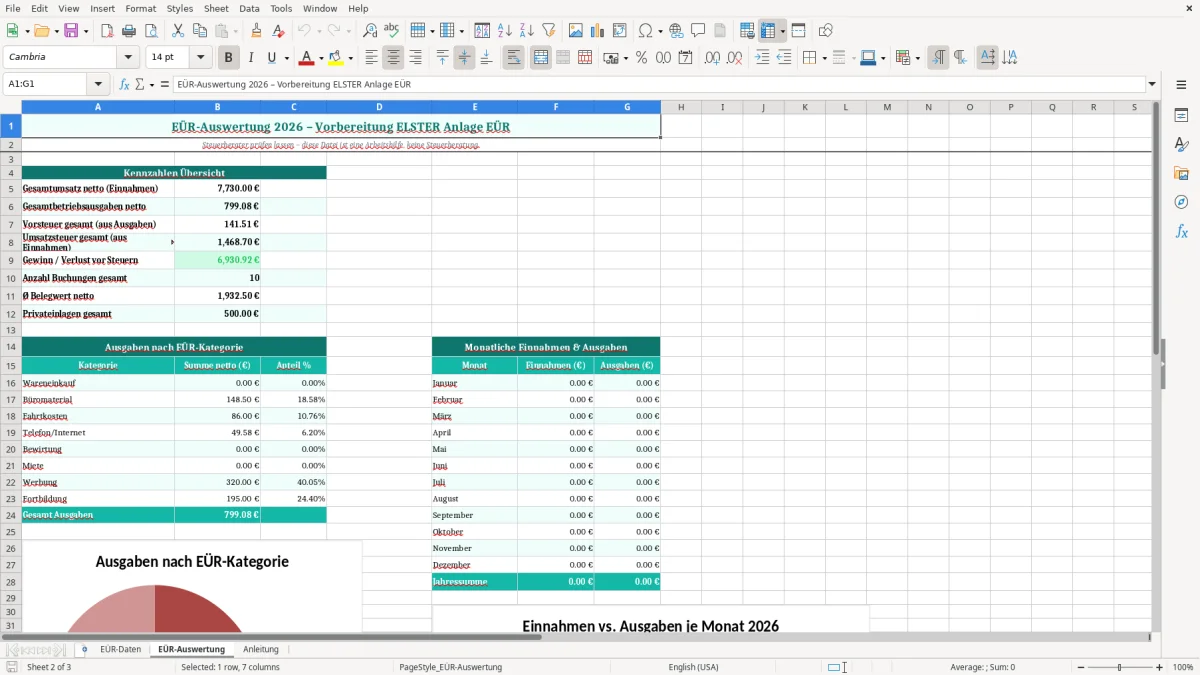Screen dimensions: 1200x675
Task: Open the sidebar settings hamburger menu
Action: pos(1181,84)
